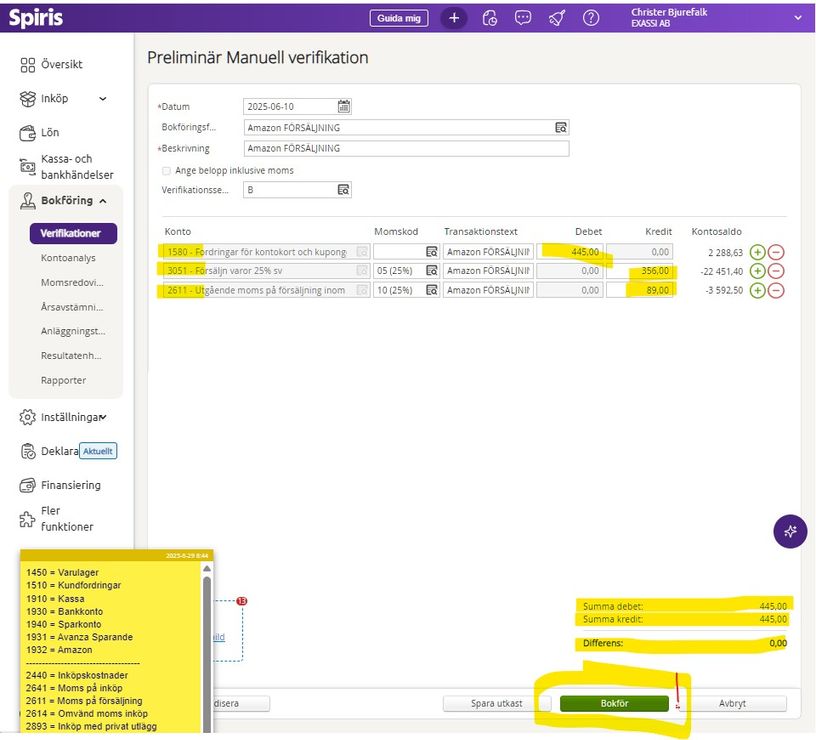Open Momskod lookup on the 1580 row
The height and width of the screenshot is (740, 816).
click(x=432, y=252)
